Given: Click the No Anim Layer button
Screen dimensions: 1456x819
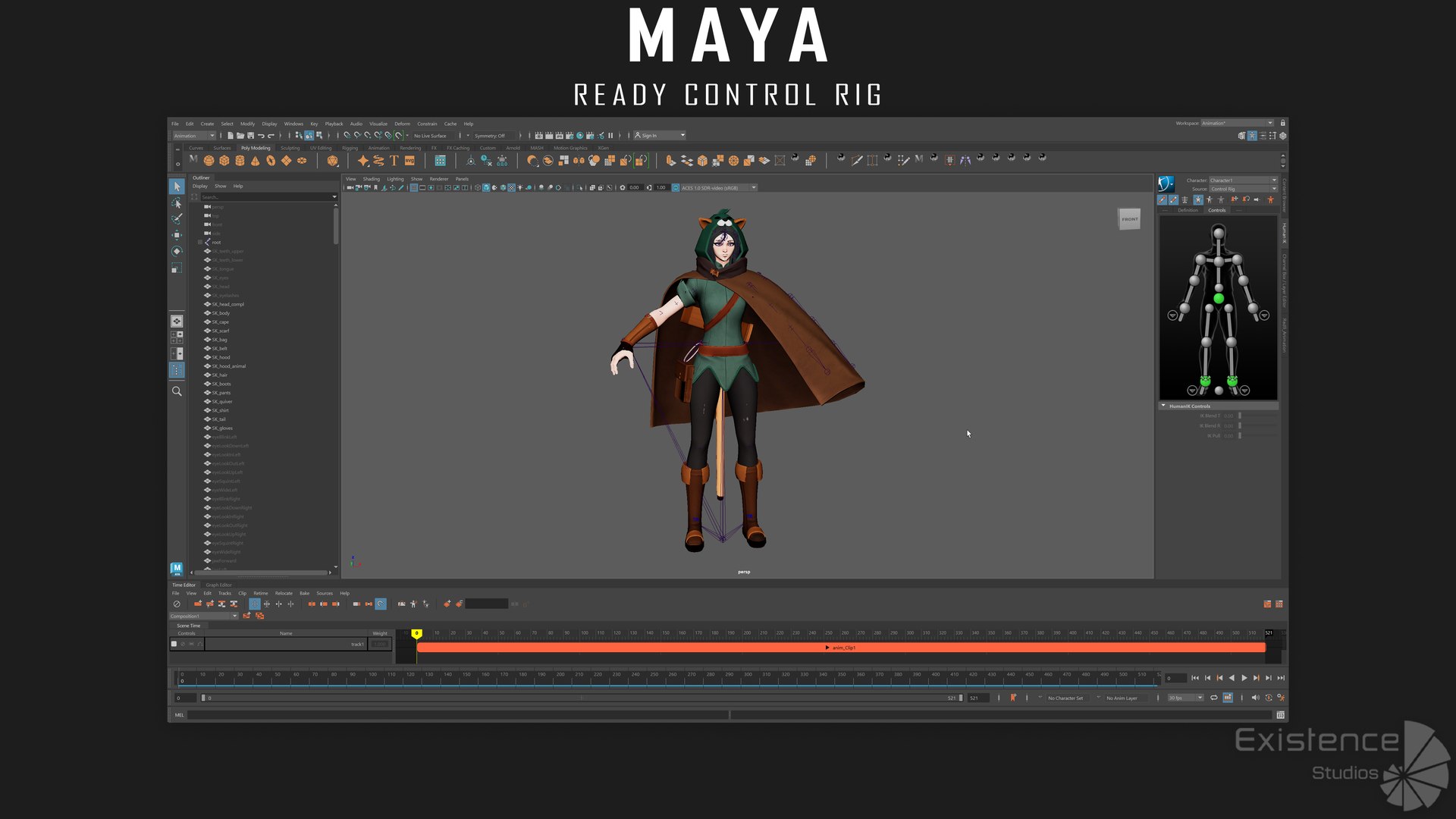Looking at the screenshot, I should click(x=1122, y=698).
